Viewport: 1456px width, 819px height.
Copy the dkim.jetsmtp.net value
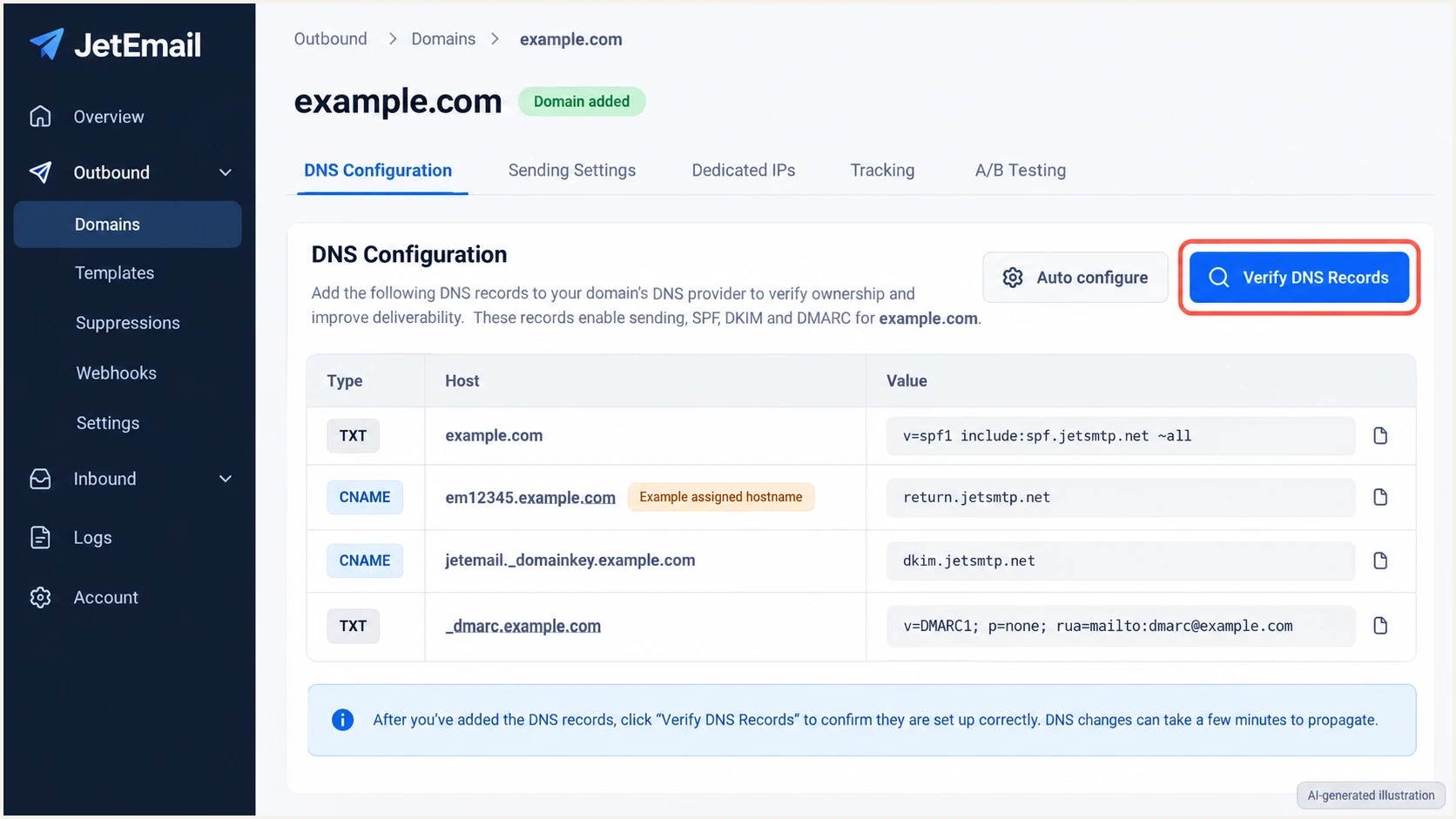pos(1380,561)
